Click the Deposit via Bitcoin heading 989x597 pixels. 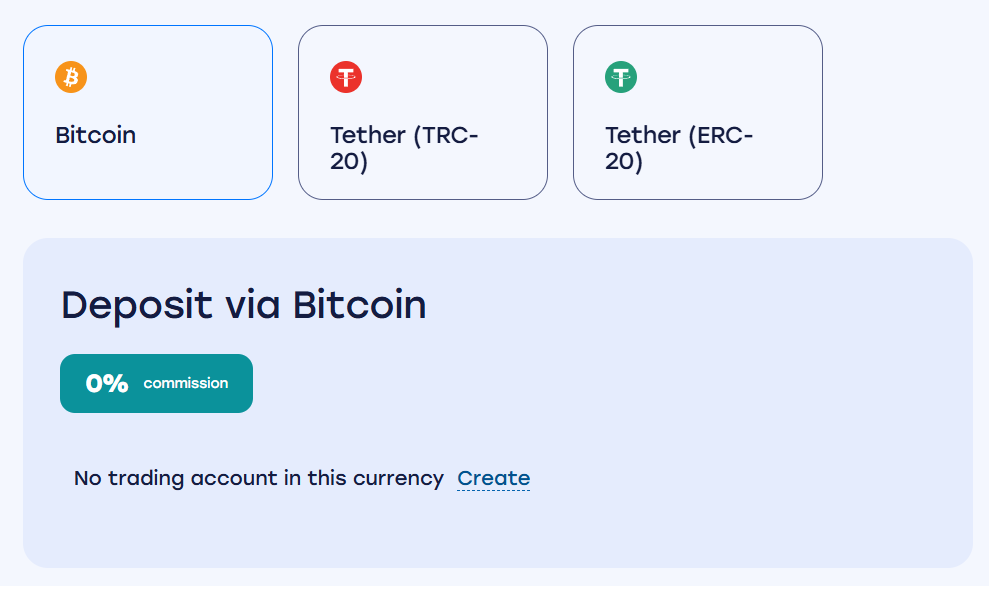242,305
